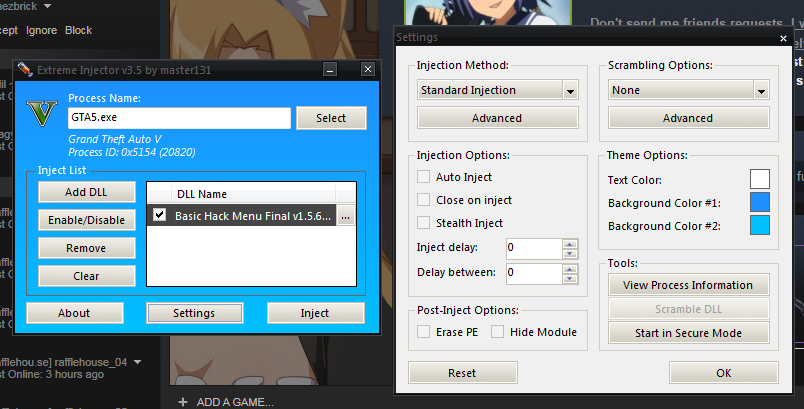Click ADD A GAME in Steam
The width and height of the screenshot is (804, 409).
coord(235,402)
